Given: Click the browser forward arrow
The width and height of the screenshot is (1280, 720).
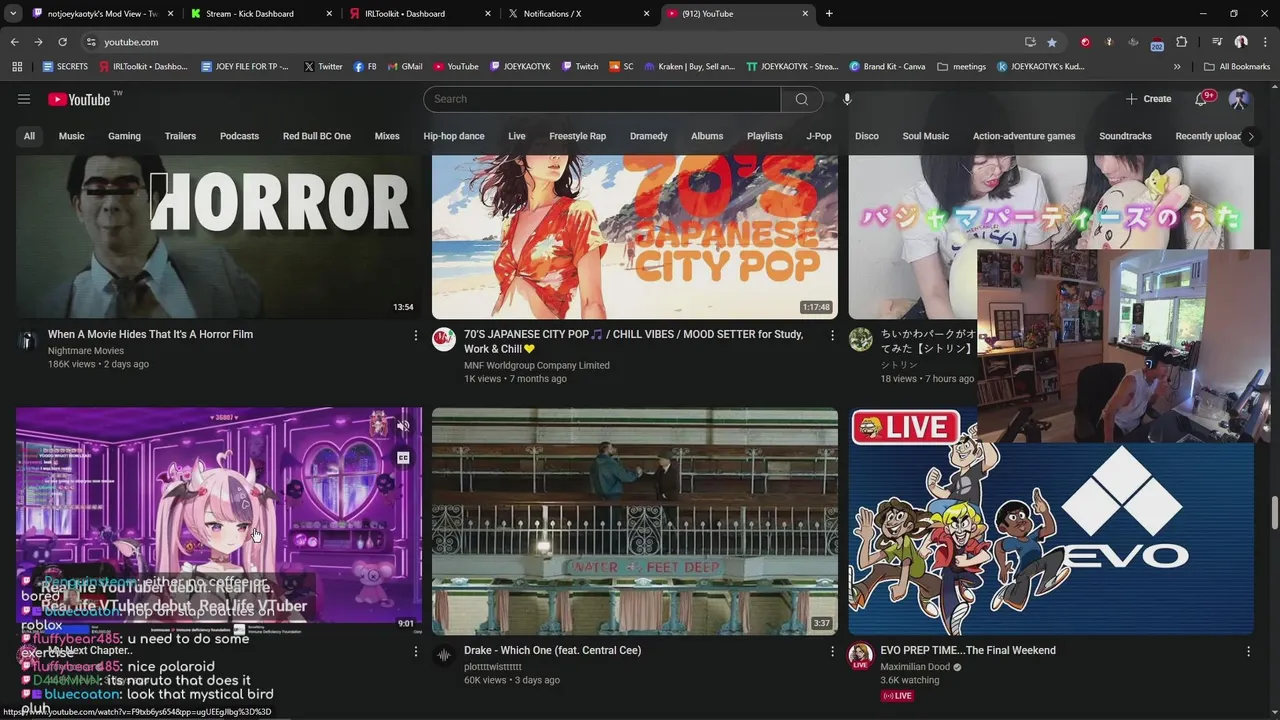Looking at the screenshot, I should pos(38,42).
